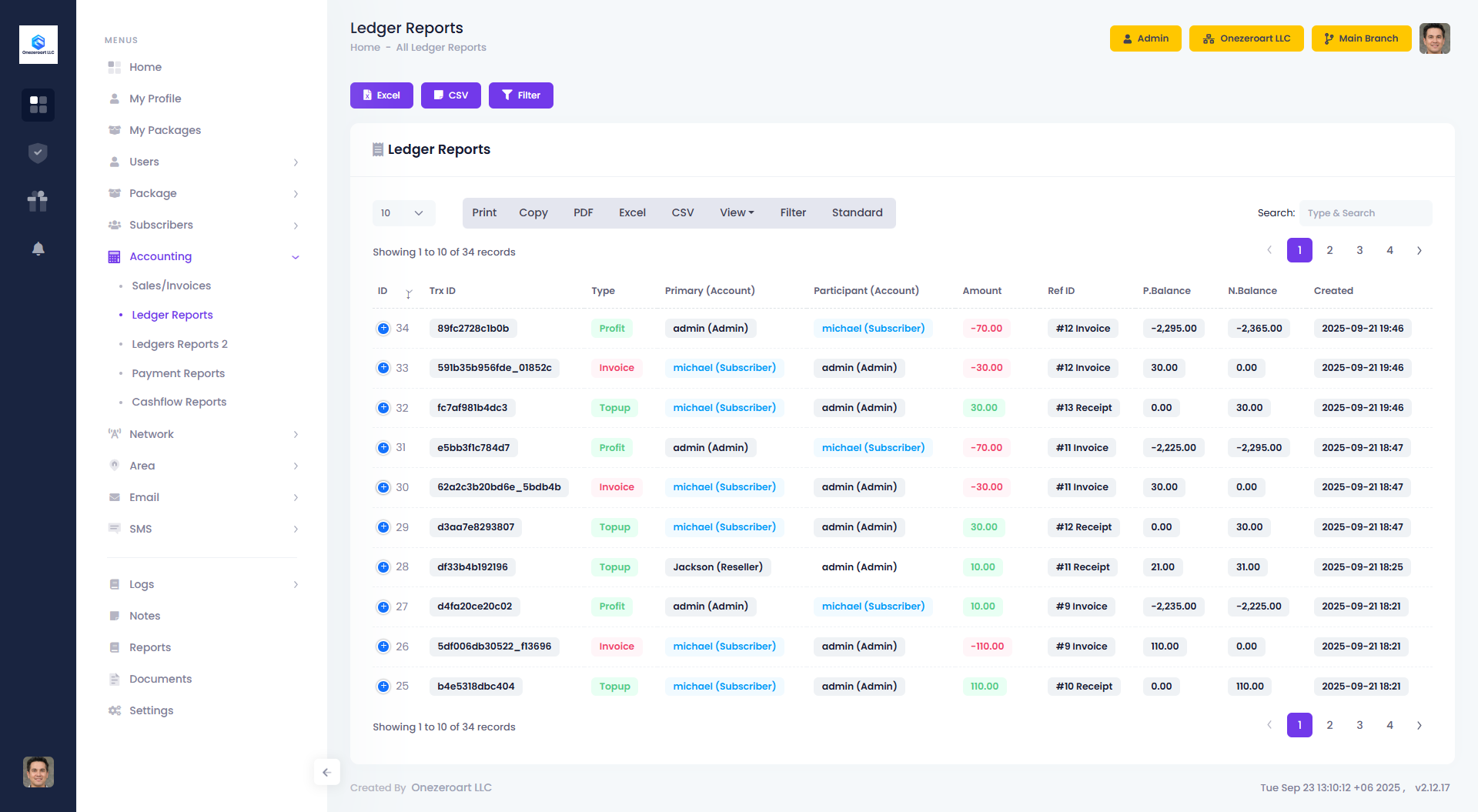1478x812 pixels.
Task: Click the dashboard grid icon in left rail
Action: 38,105
